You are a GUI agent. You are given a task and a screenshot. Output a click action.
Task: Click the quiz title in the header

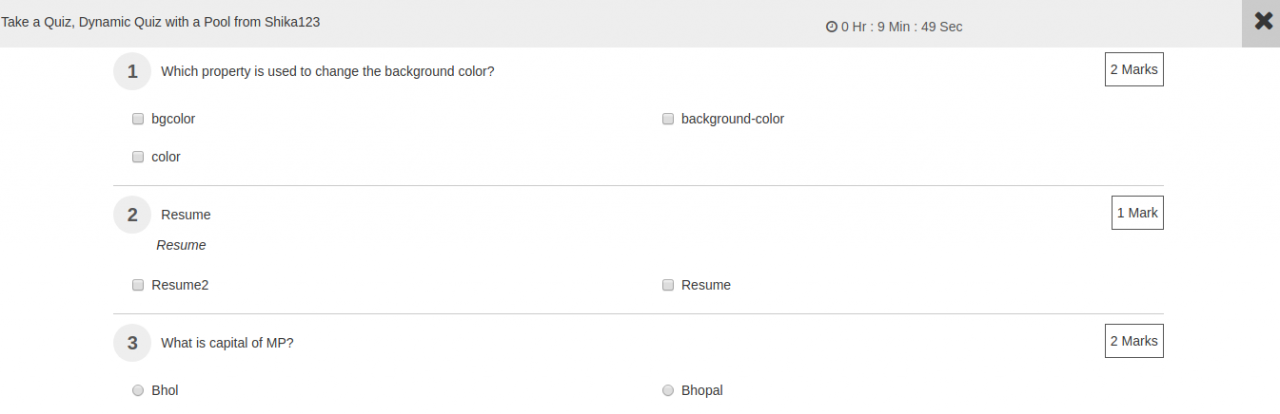[161, 21]
